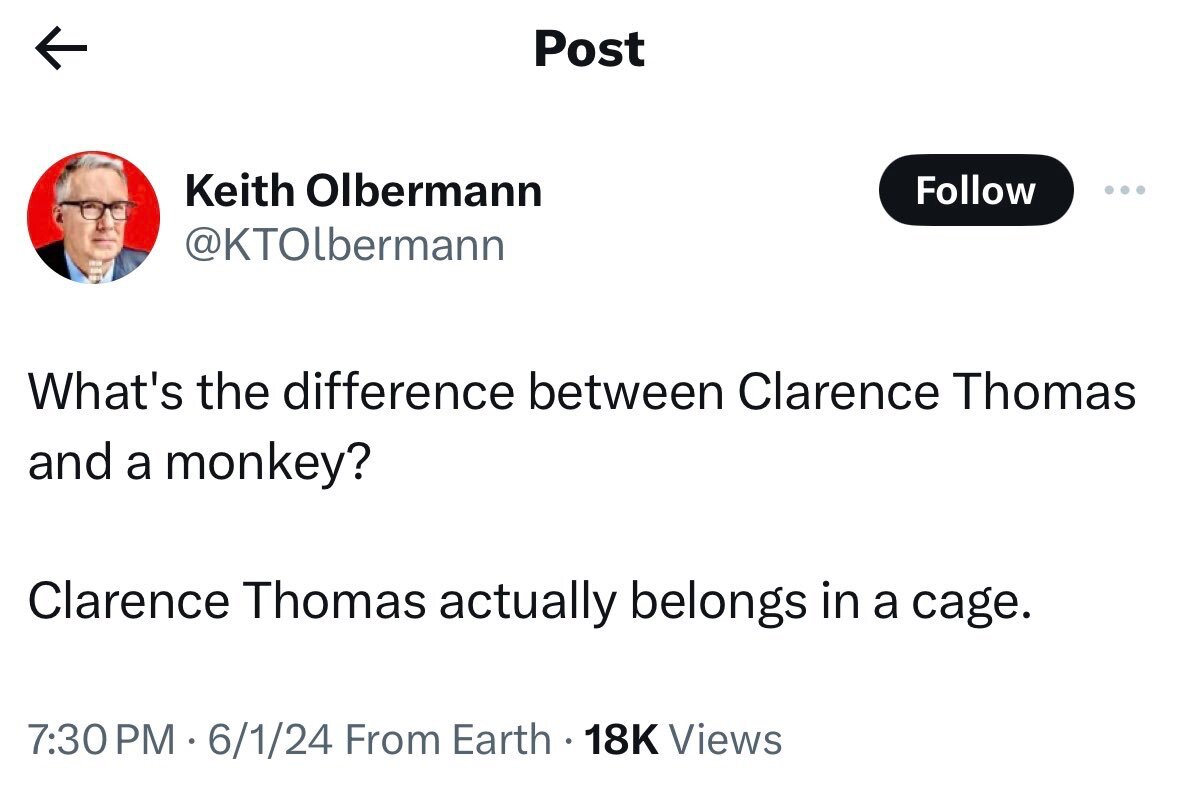Tap the Post header title
Viewport: 1179px width, 802px height.
point(589,49)
